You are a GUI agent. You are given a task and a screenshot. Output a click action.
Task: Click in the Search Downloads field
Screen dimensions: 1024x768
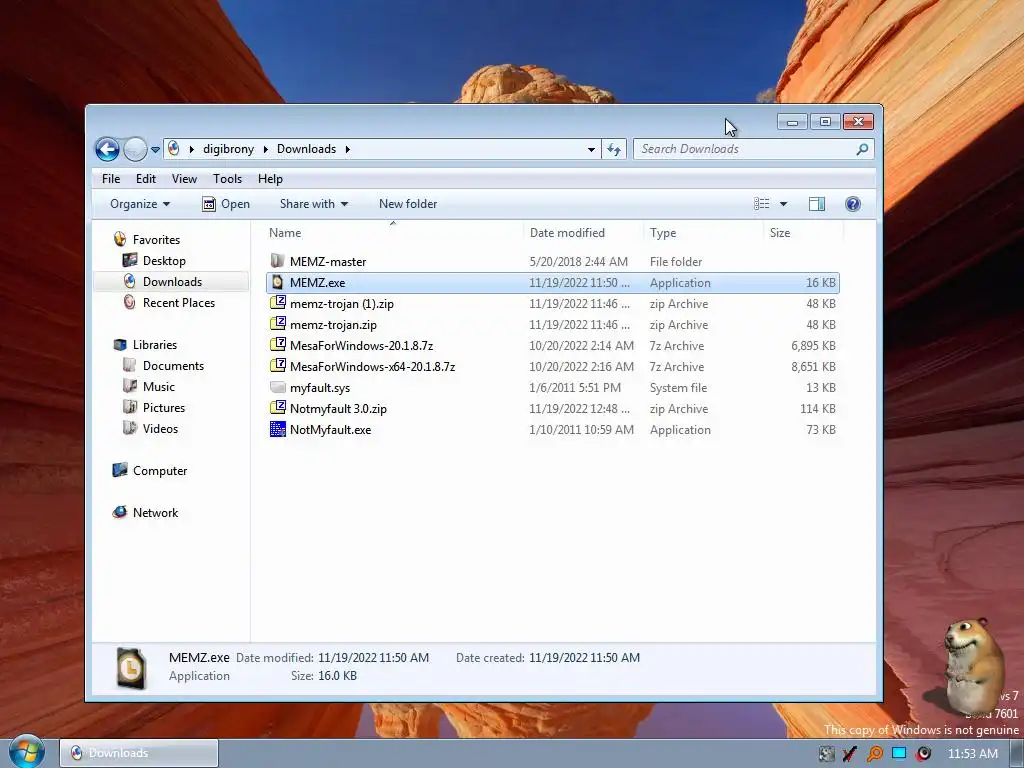point(753,149)
